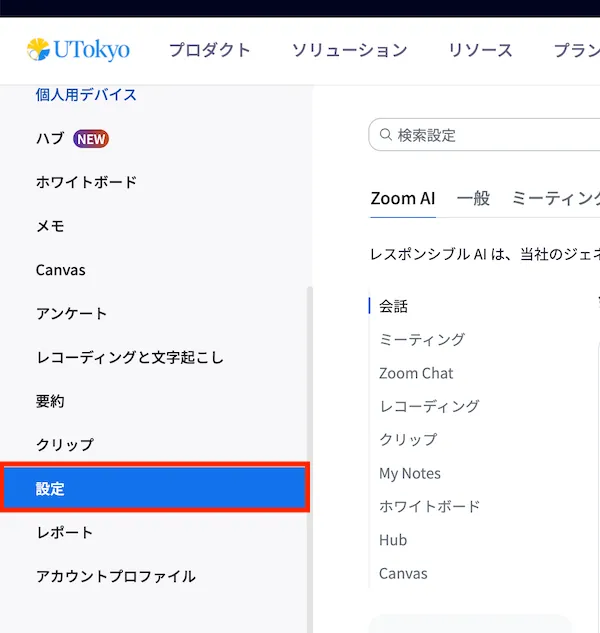
Task: Open Canvas in the left sidebar
Action: (61, 270)
